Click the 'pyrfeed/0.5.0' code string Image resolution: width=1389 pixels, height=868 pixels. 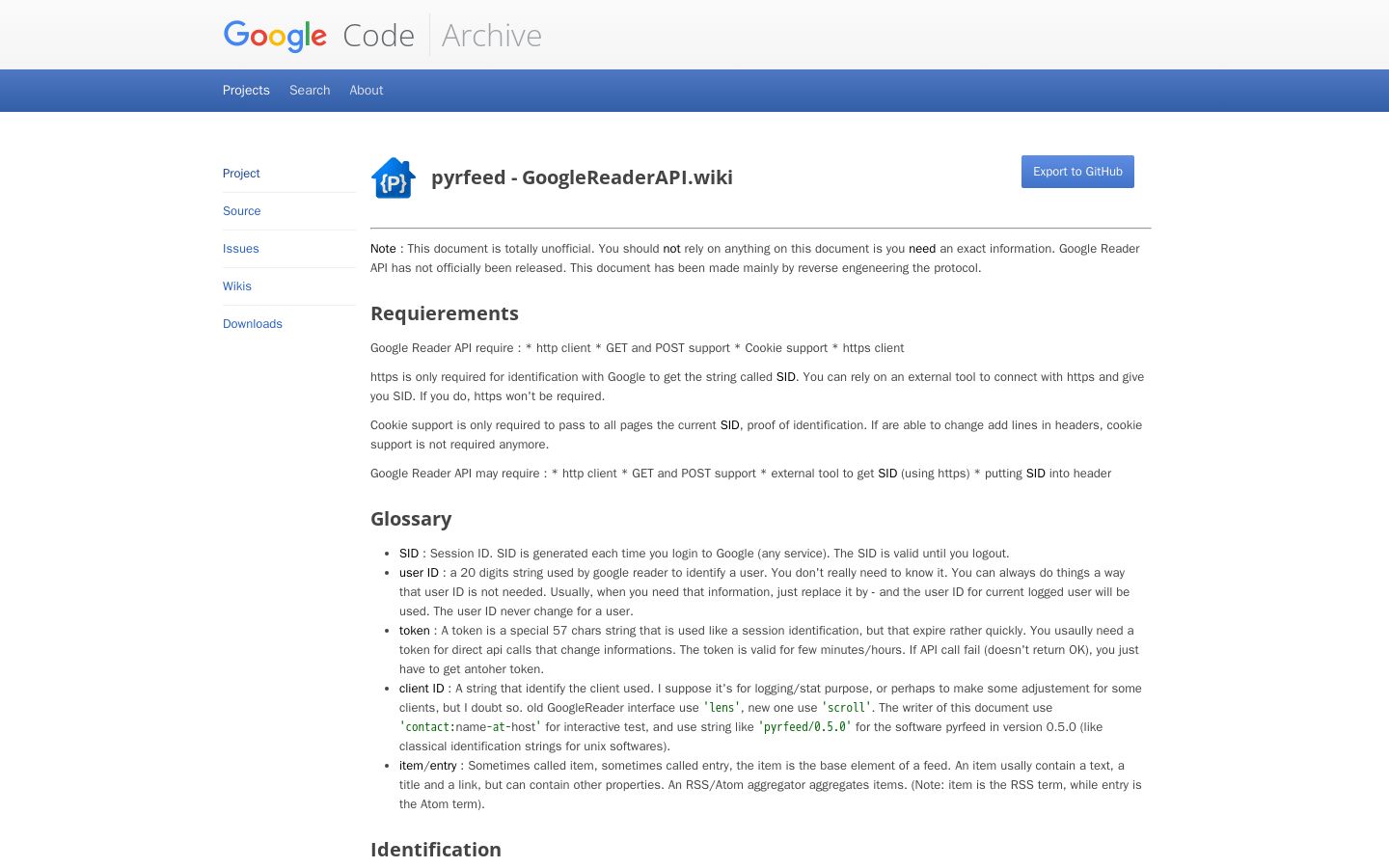click(x=804, y=727)
